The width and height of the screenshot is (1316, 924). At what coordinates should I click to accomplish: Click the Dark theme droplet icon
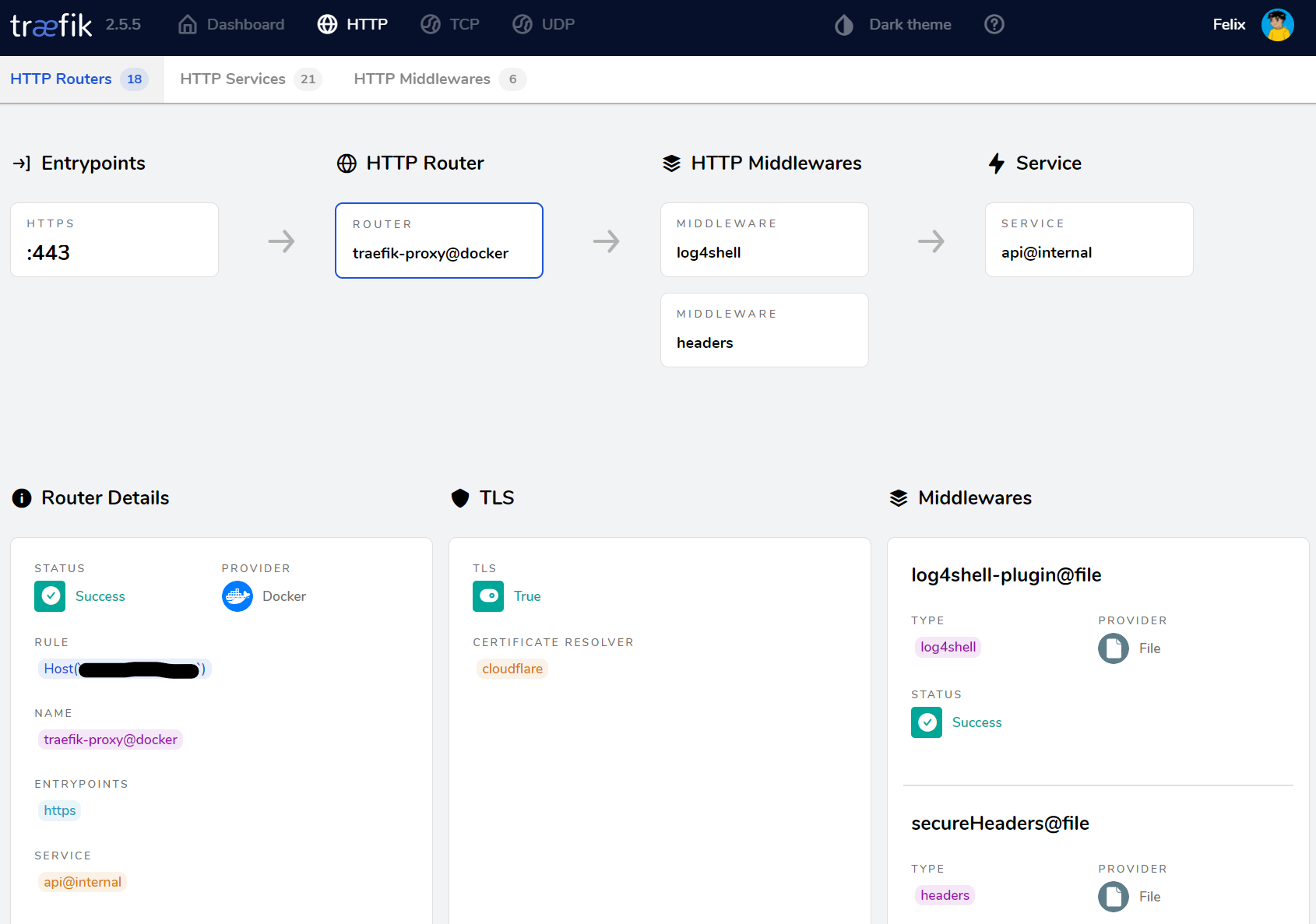coord(844,25)
